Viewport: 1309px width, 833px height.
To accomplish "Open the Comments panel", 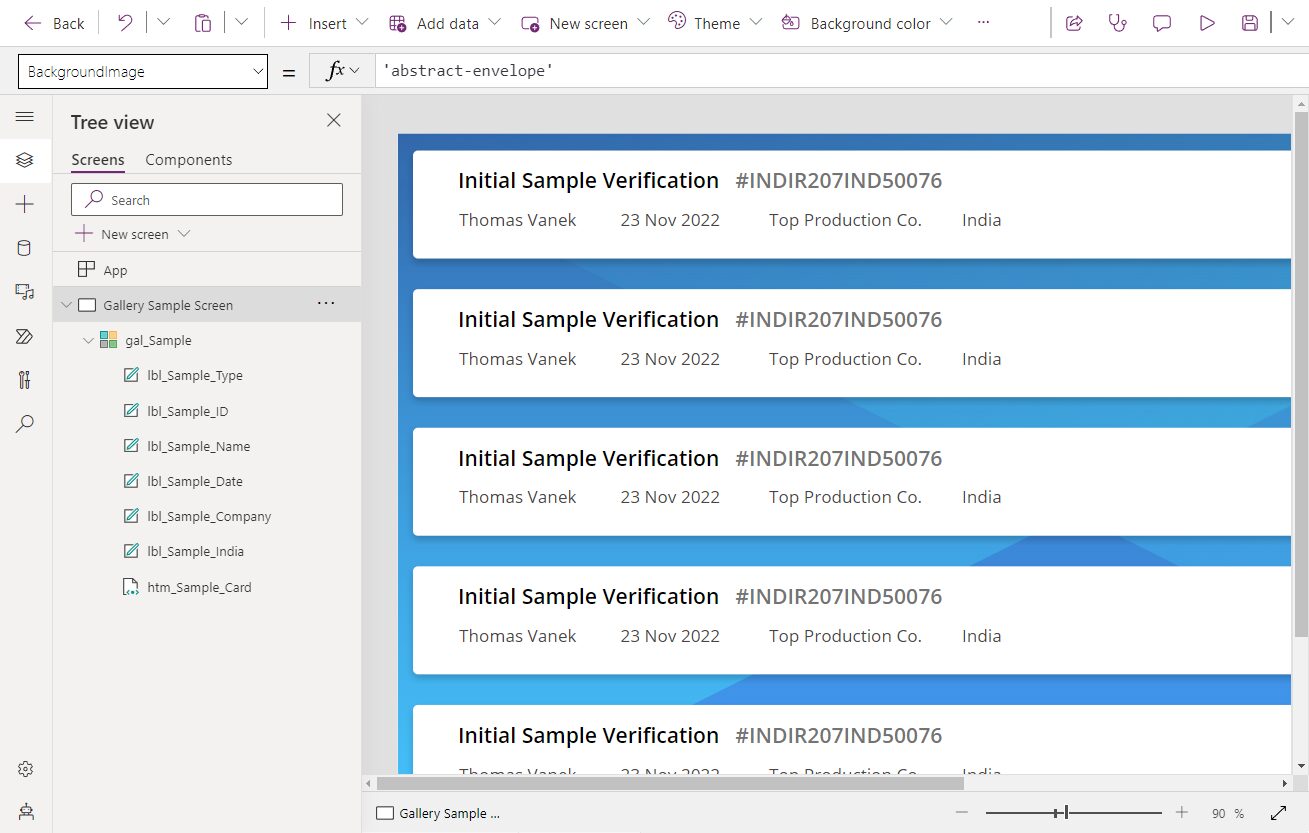I will point(1161,22).
